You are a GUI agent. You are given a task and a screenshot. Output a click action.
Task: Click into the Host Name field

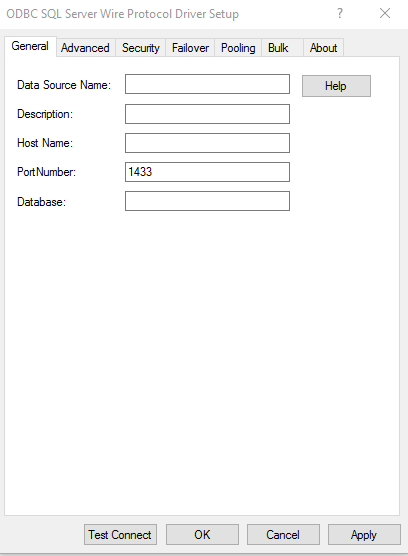click(x=207, y=143)
